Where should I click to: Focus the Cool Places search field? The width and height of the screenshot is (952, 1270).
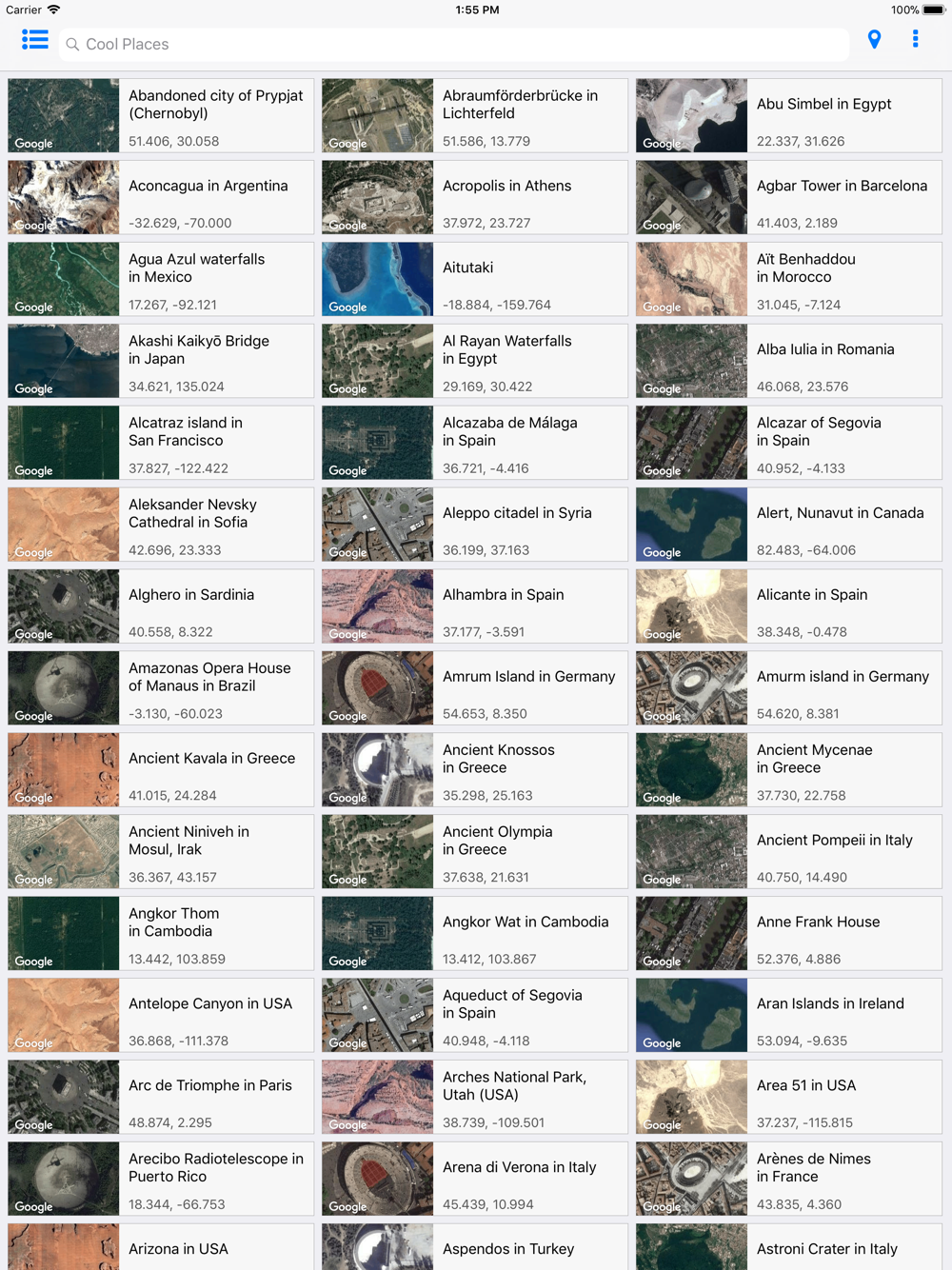tap(454, 44)
